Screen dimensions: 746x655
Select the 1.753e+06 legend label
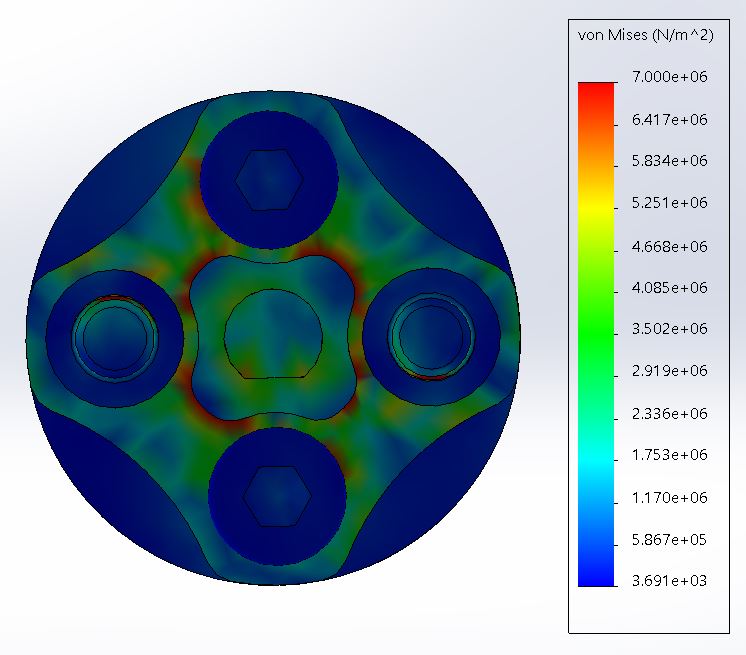669,455
